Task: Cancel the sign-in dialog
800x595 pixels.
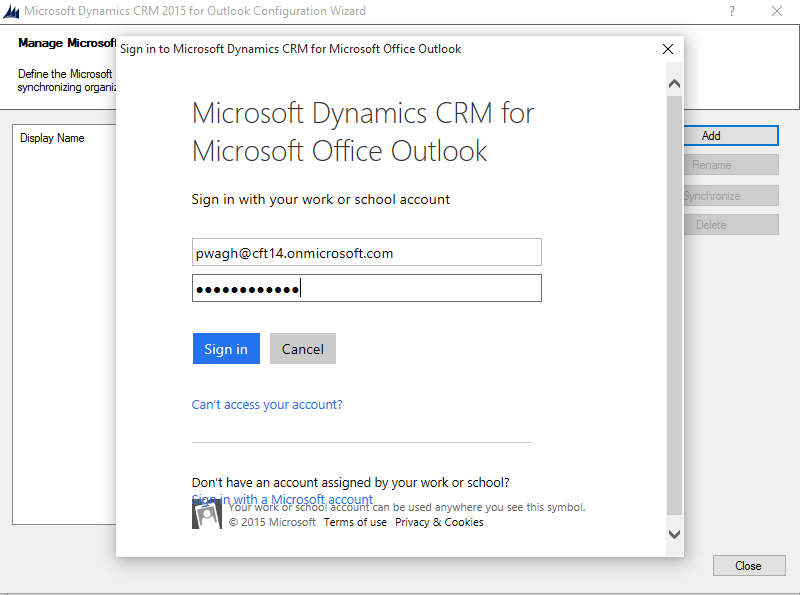Action: click(x=303, y=349)
